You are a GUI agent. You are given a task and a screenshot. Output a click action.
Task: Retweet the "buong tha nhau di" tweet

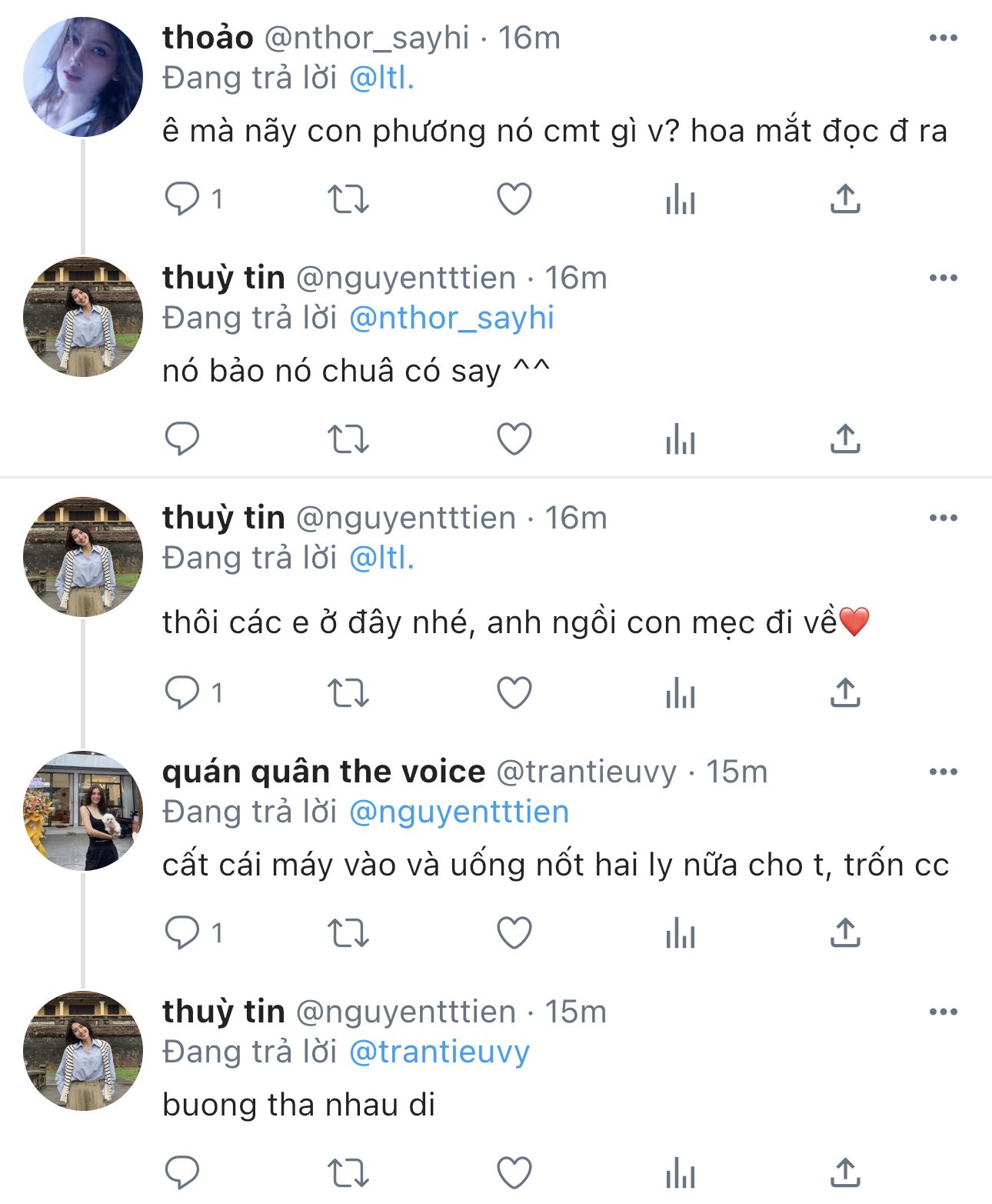[348, 1172]
